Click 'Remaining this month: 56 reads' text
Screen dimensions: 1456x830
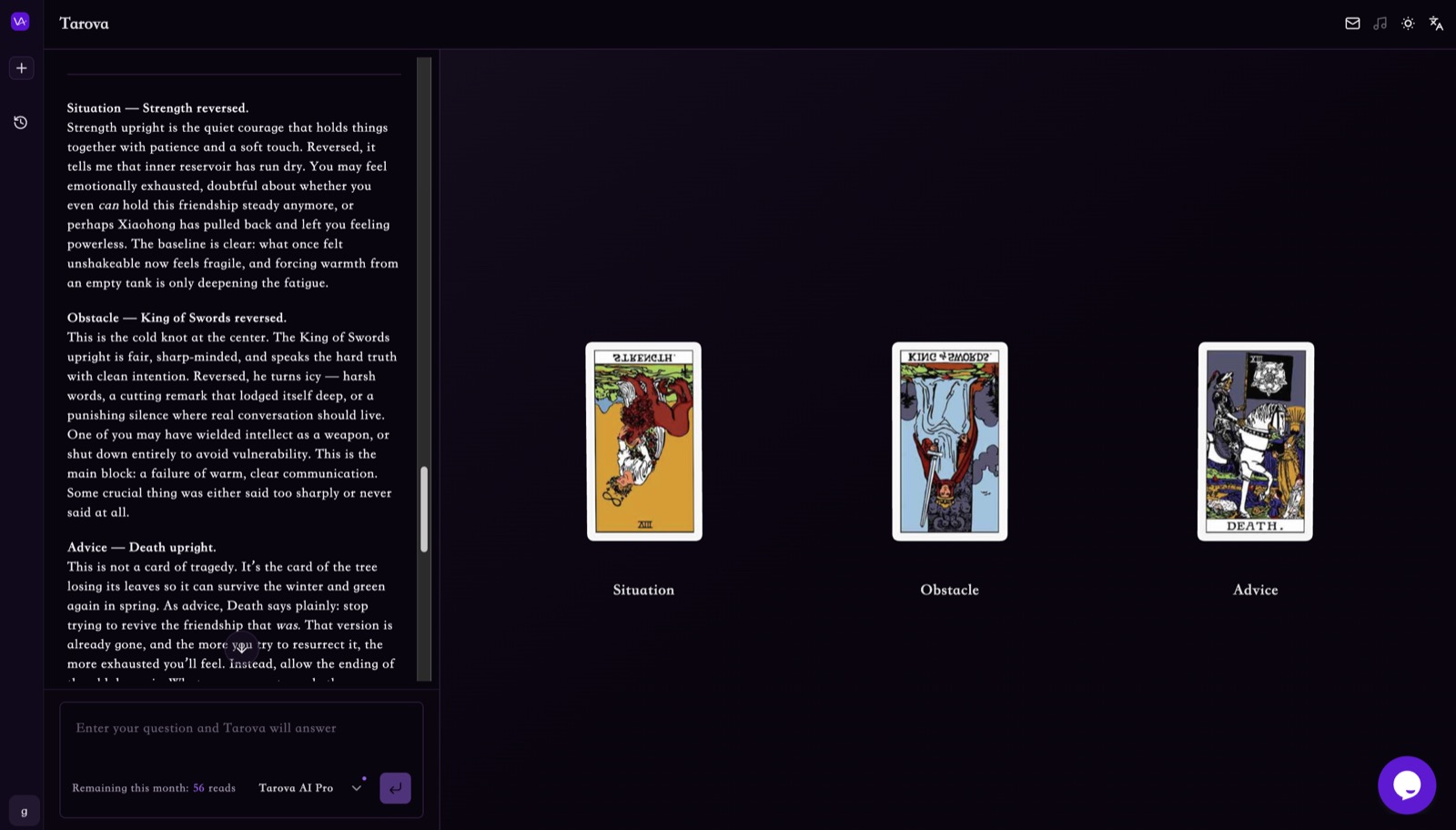[x=154, y=788]
